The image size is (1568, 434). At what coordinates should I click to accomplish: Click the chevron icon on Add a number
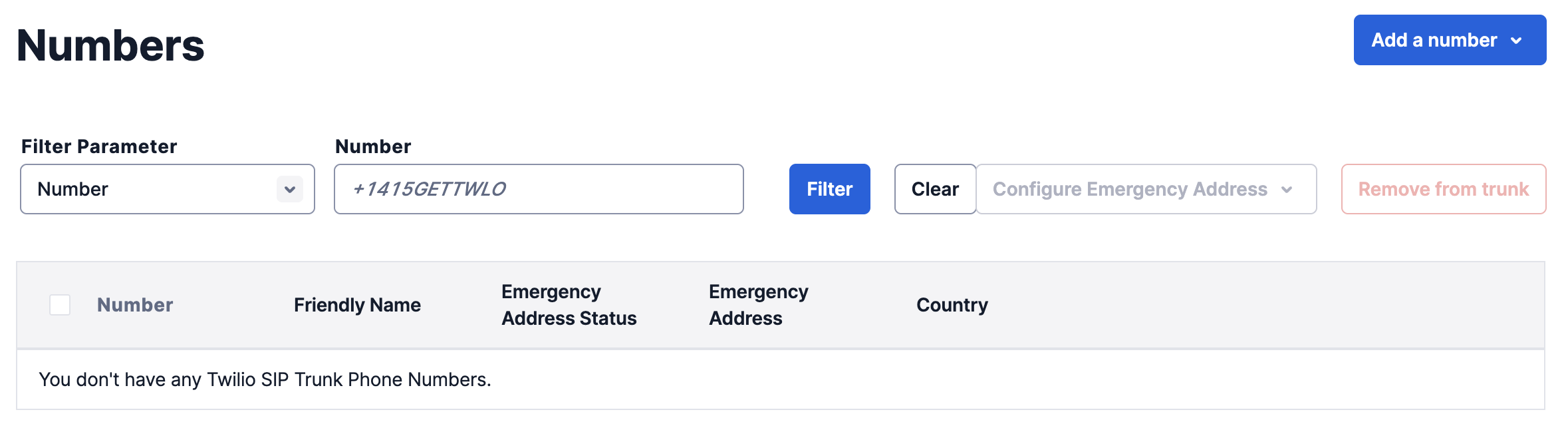pyautogui.click(x=1516, y=41)
